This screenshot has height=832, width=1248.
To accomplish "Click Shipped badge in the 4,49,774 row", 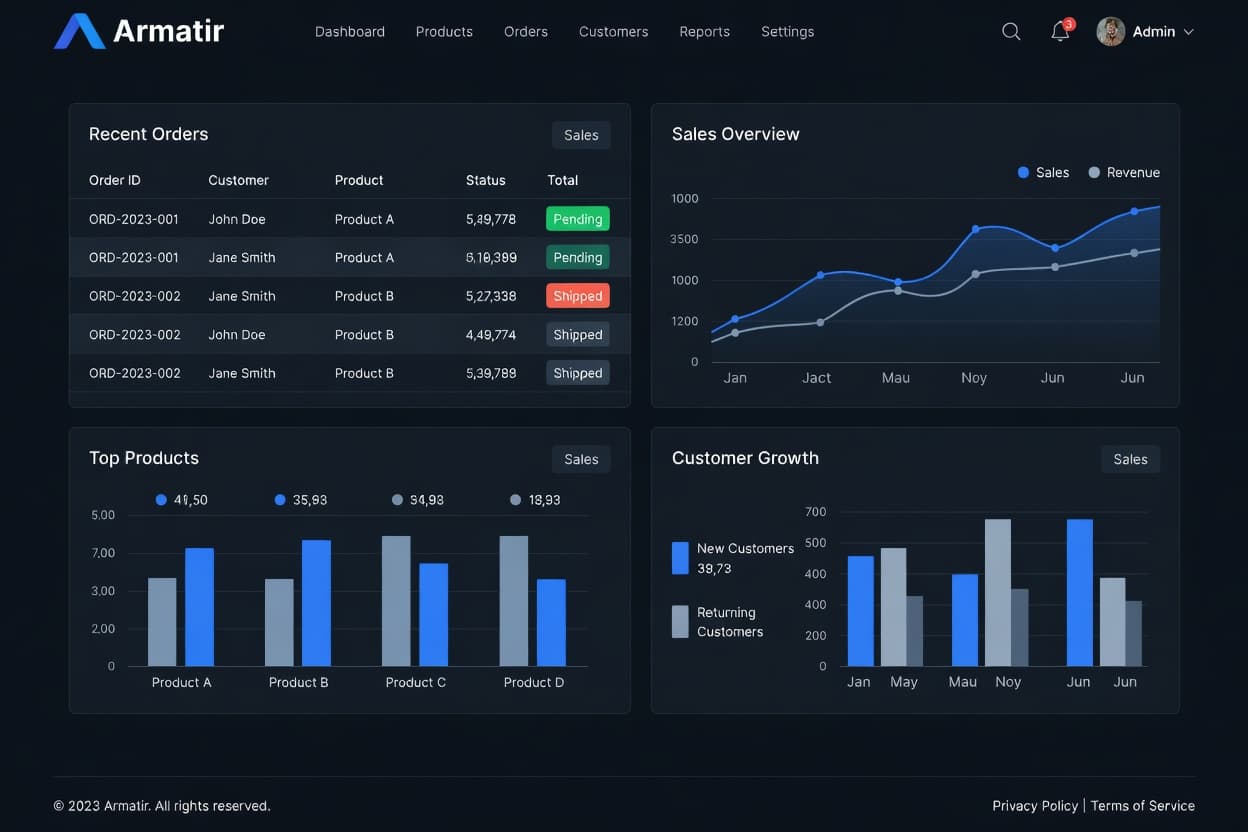I will pos(578,335).
